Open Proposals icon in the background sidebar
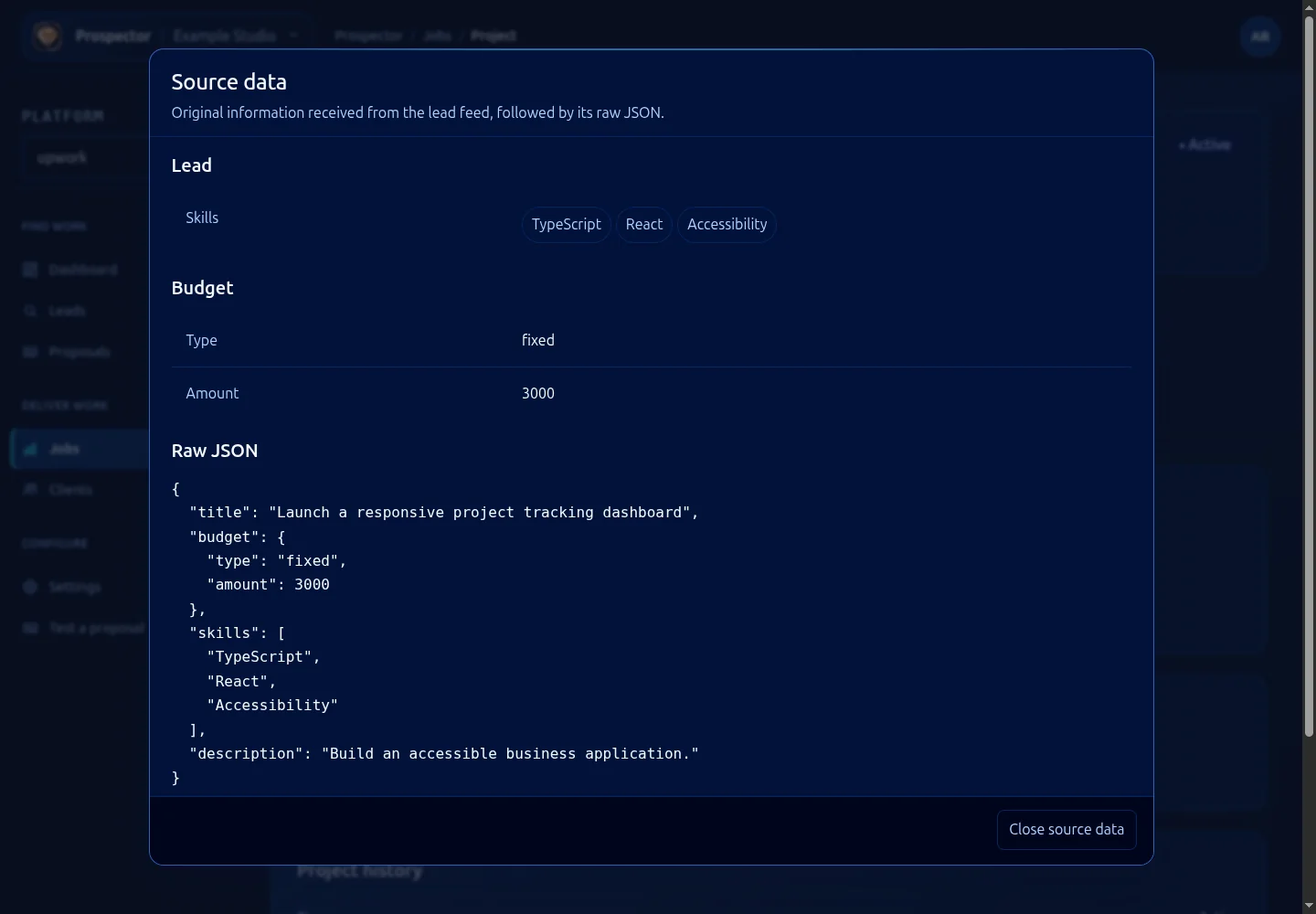 (30, 352)
